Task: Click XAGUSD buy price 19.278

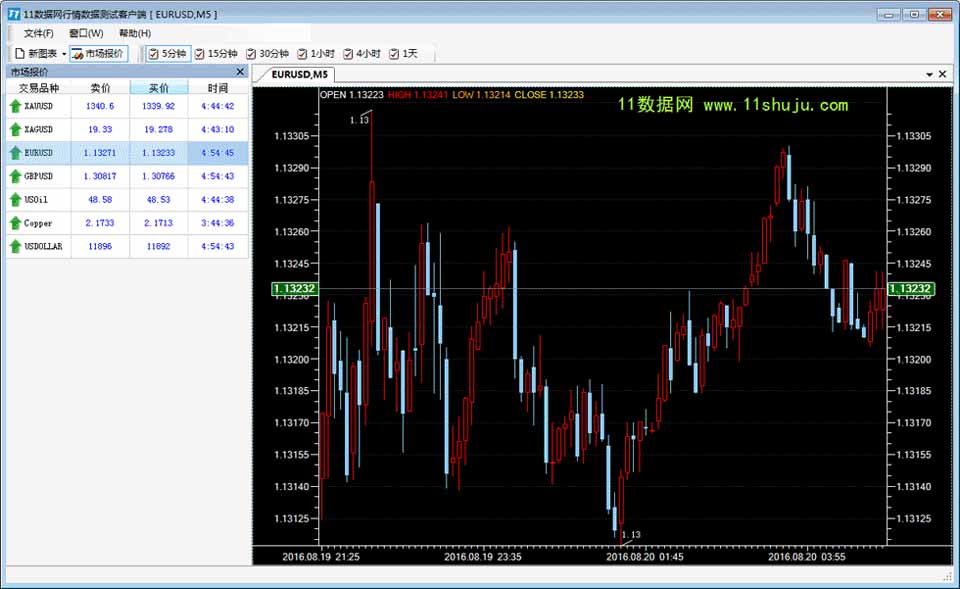Action: point(159,129)
